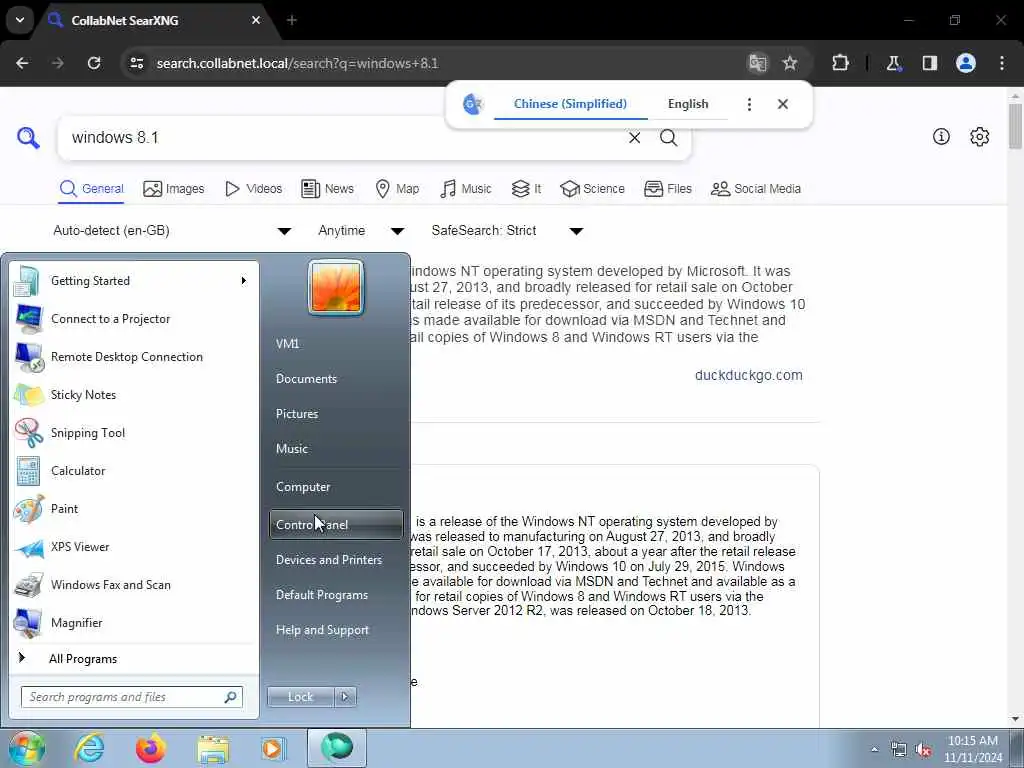The image size is (1024, 768).
Task: Switch to the Files search tab
Action: (667, 189)
